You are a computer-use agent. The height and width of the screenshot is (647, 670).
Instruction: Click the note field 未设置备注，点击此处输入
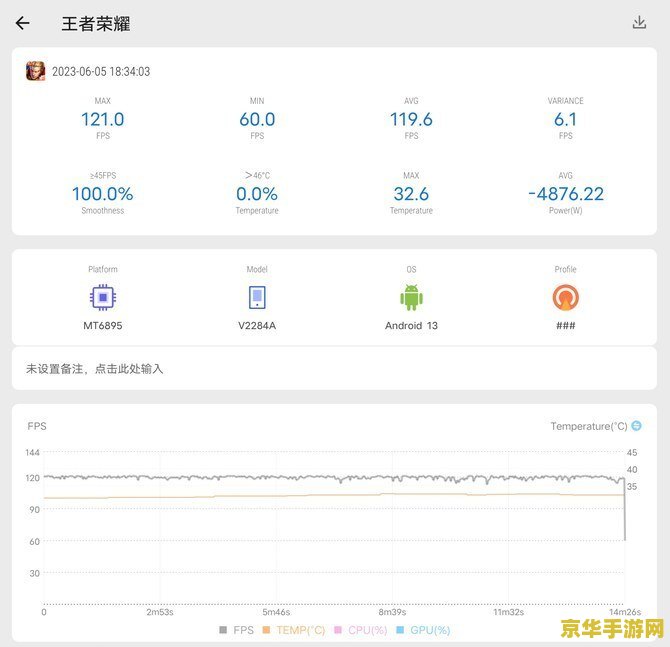[334, 368]
